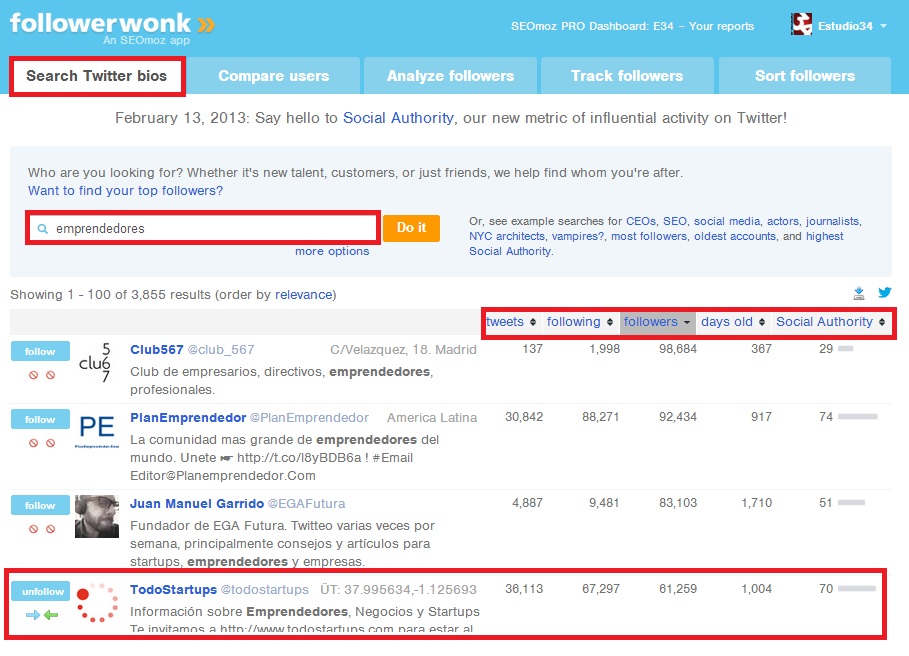Screen dimensions: 909x656
Task: Sort results by Social Authority column
Action: click(831, 322)
